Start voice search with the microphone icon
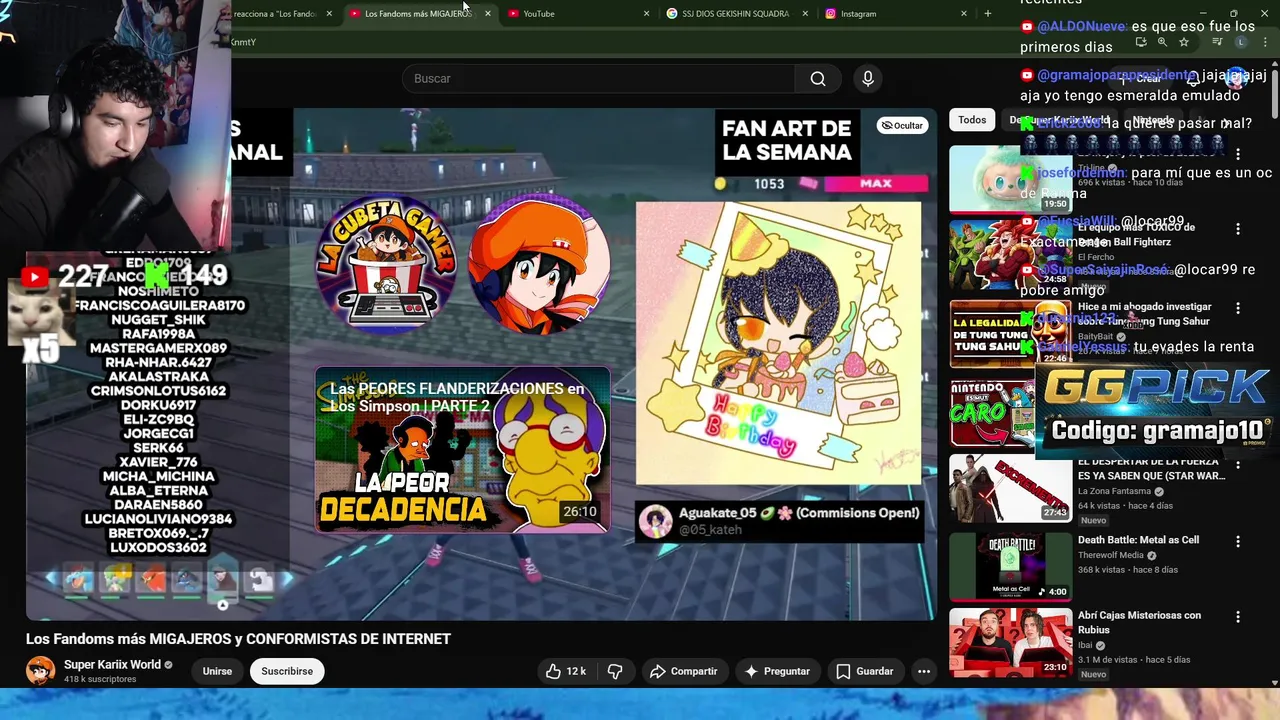Viewport: 1280px width, 720px height. [868, 79]
